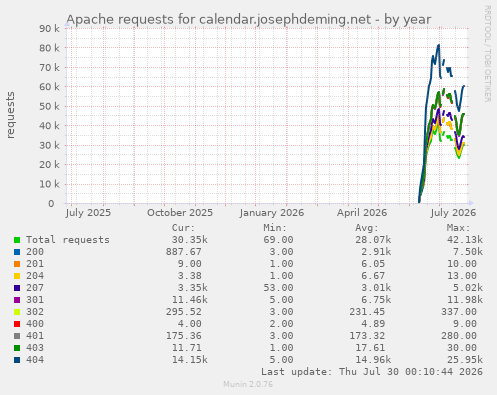Image resolution: width=497 pixels, height=395 pixels.
Task: Click the Total requests green legend swatch
Action: coord(17,240)
